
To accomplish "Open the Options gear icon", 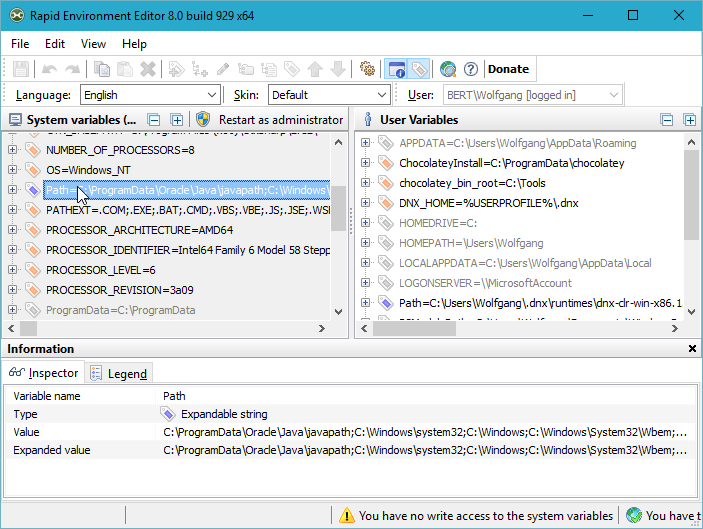I will point(367,69).
